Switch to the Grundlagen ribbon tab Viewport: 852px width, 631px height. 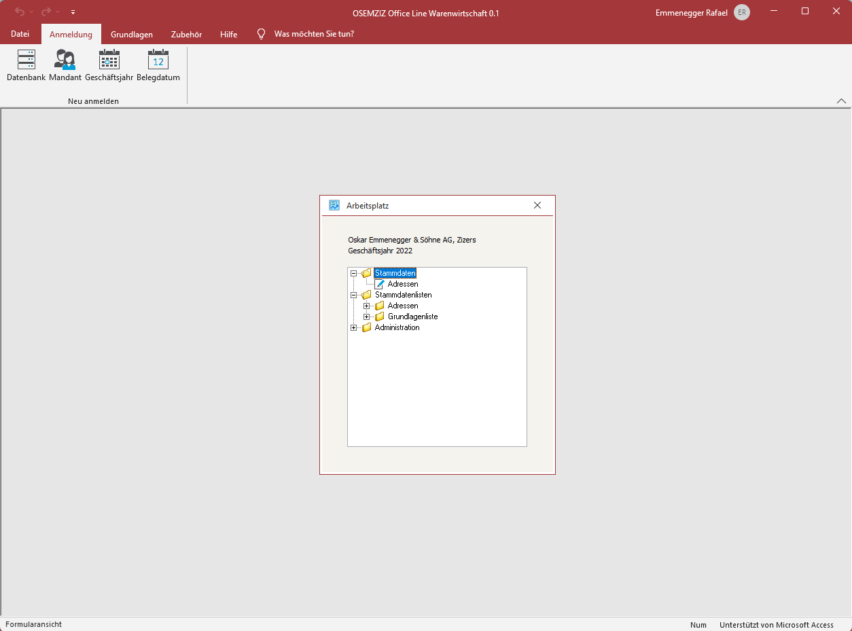click(132, 34)
